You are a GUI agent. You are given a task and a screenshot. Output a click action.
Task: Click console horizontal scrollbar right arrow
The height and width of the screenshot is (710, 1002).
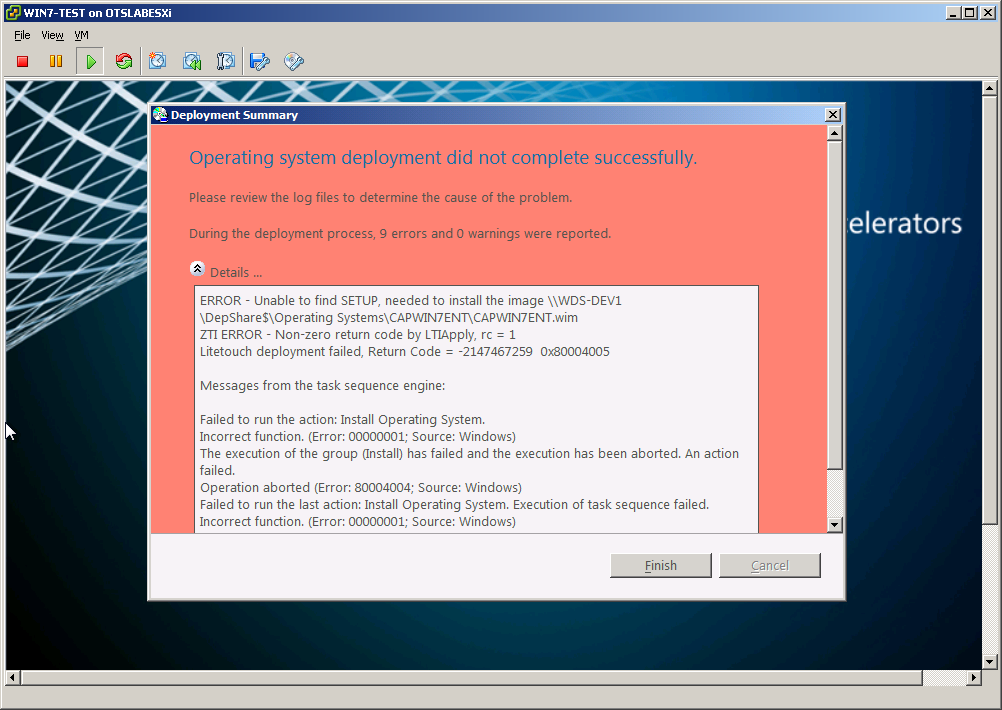[x=972, y=678]
